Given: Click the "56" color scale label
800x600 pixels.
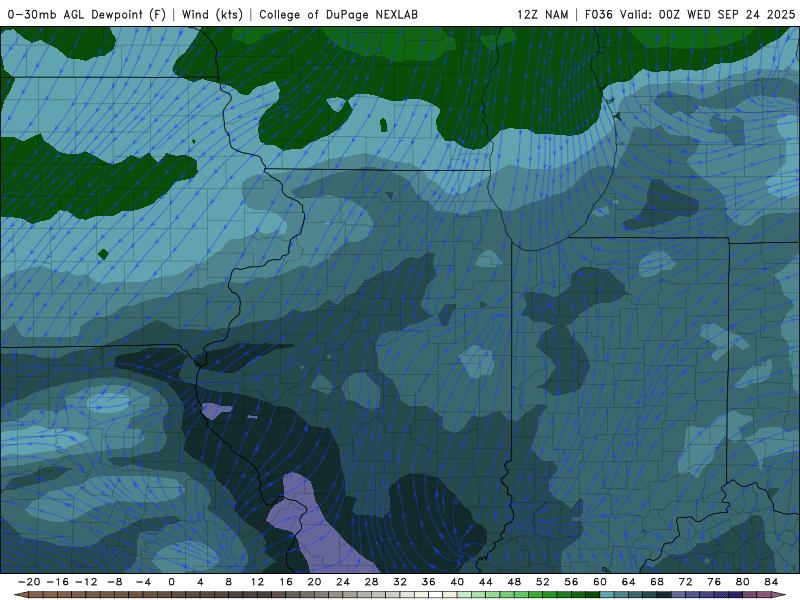Looking at the screenshot, I should [571, 582].
